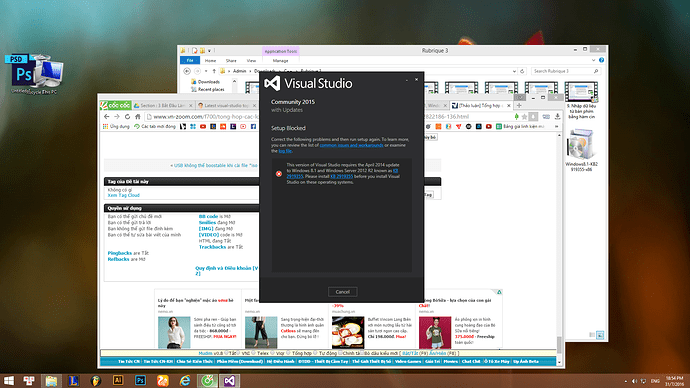Open the YouTube bookmark in bookmarks bar

203,127
